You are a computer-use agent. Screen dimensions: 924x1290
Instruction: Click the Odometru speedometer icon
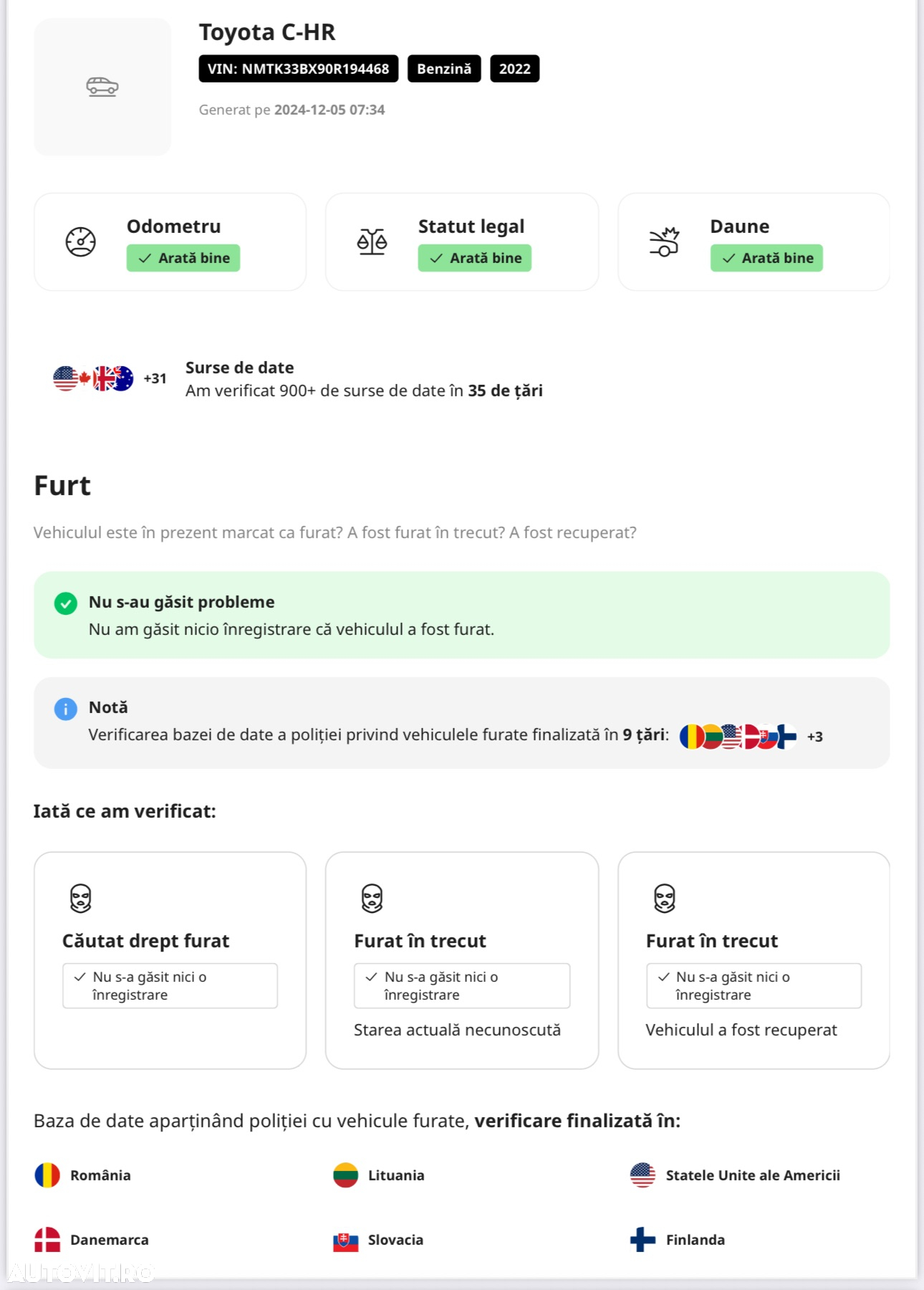81,242
